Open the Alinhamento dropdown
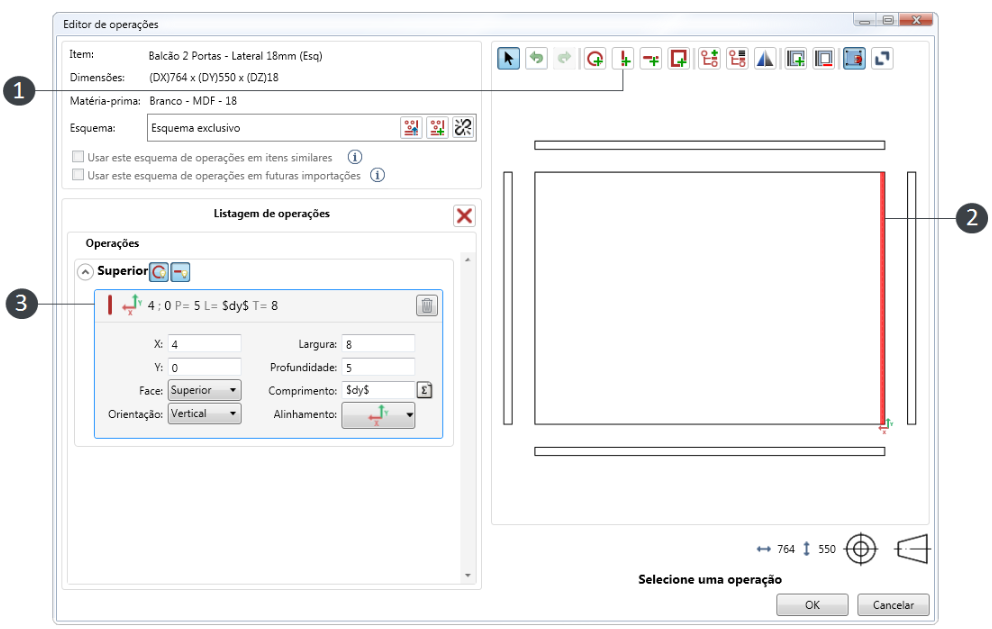This screenshot has height=629, width=992. (378, 415)
